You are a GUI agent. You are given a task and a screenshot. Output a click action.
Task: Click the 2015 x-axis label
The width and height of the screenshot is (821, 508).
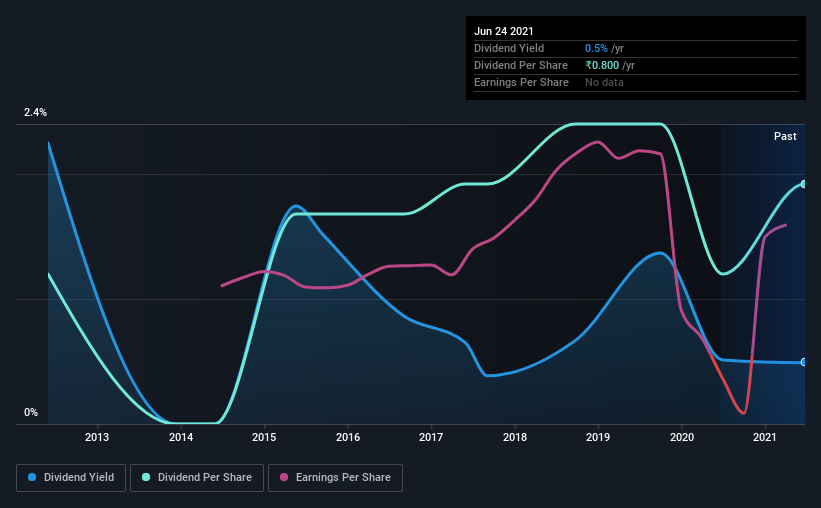[264, 437]
